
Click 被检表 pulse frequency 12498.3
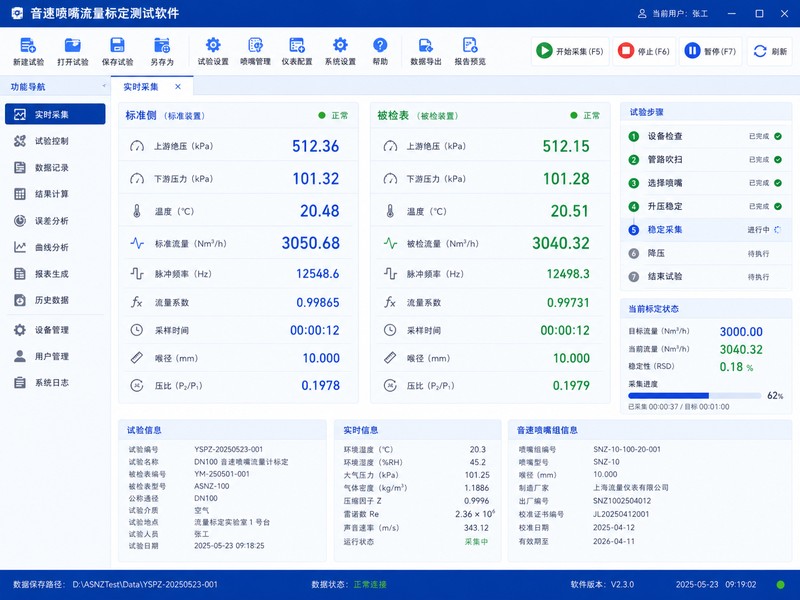tap(568, 274)
